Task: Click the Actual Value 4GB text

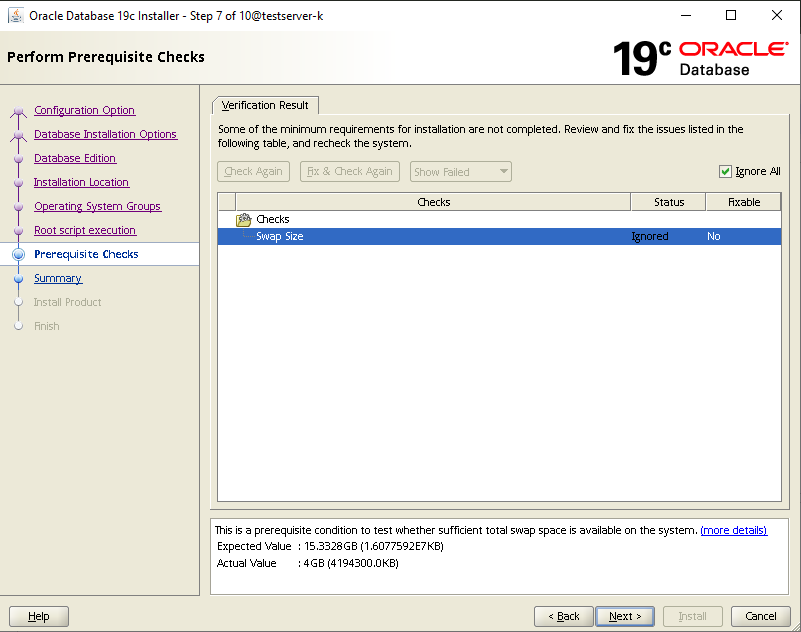Action: tap(308, 563)
